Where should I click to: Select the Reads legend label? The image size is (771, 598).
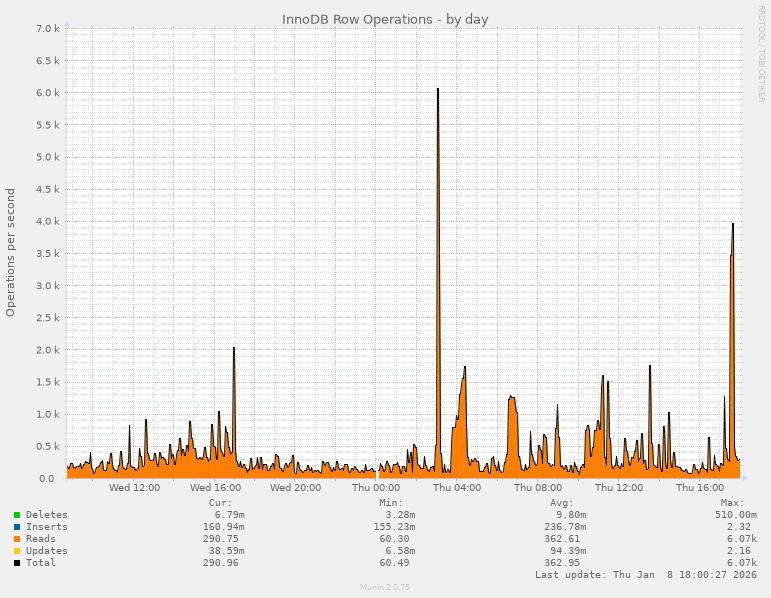click(41, 539)
